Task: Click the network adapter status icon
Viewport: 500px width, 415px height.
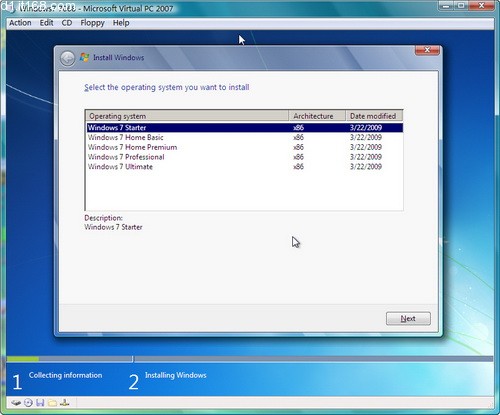Action: click(65, 403)
